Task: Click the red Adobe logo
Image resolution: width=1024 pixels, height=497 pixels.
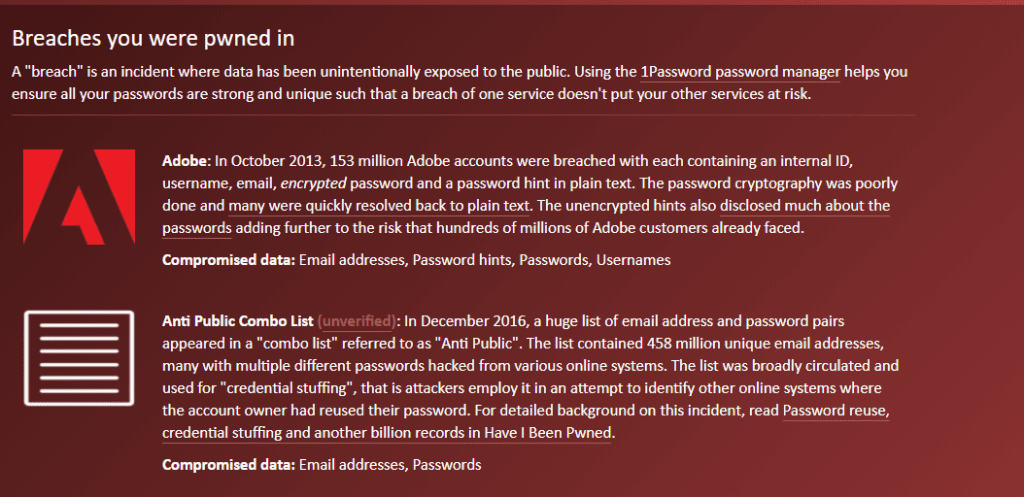Action: click(79, 197)
